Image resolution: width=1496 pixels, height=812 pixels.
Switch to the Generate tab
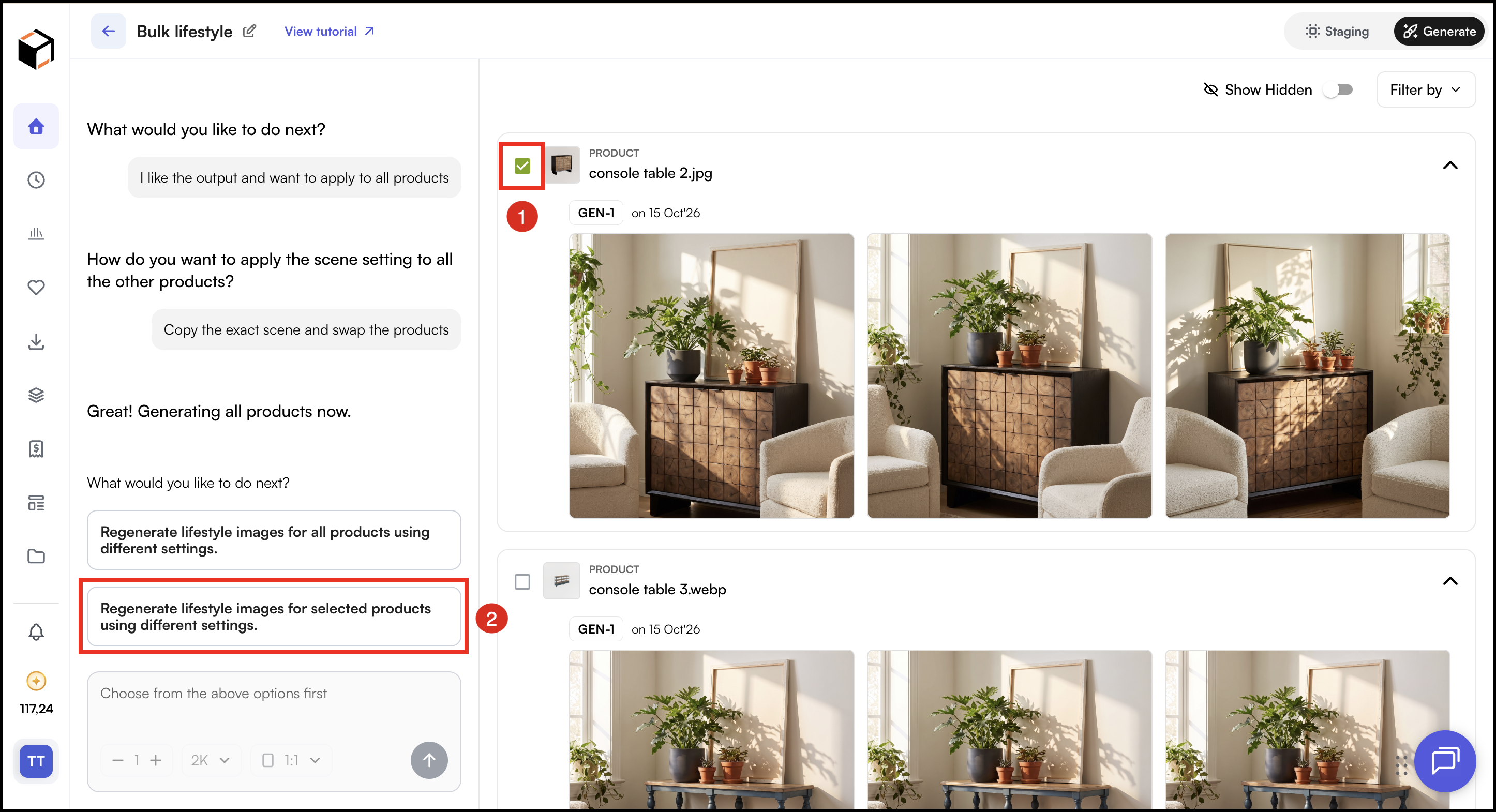(1439, 32)
